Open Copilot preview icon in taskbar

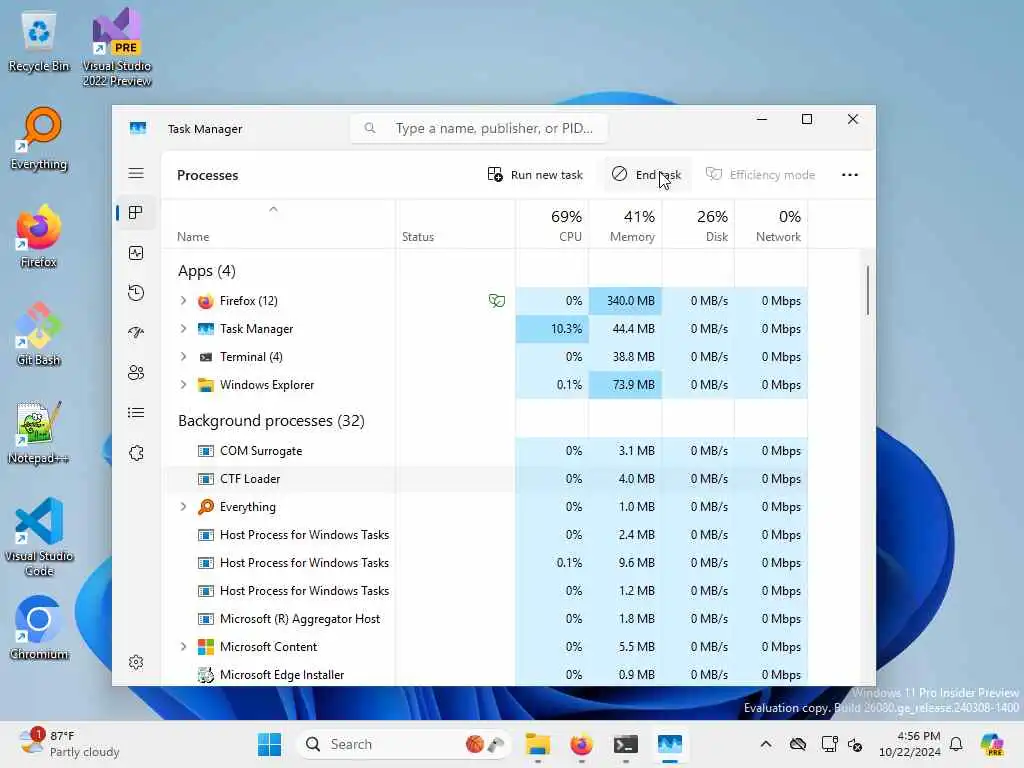pyautogui.click(x=992, y=744)
